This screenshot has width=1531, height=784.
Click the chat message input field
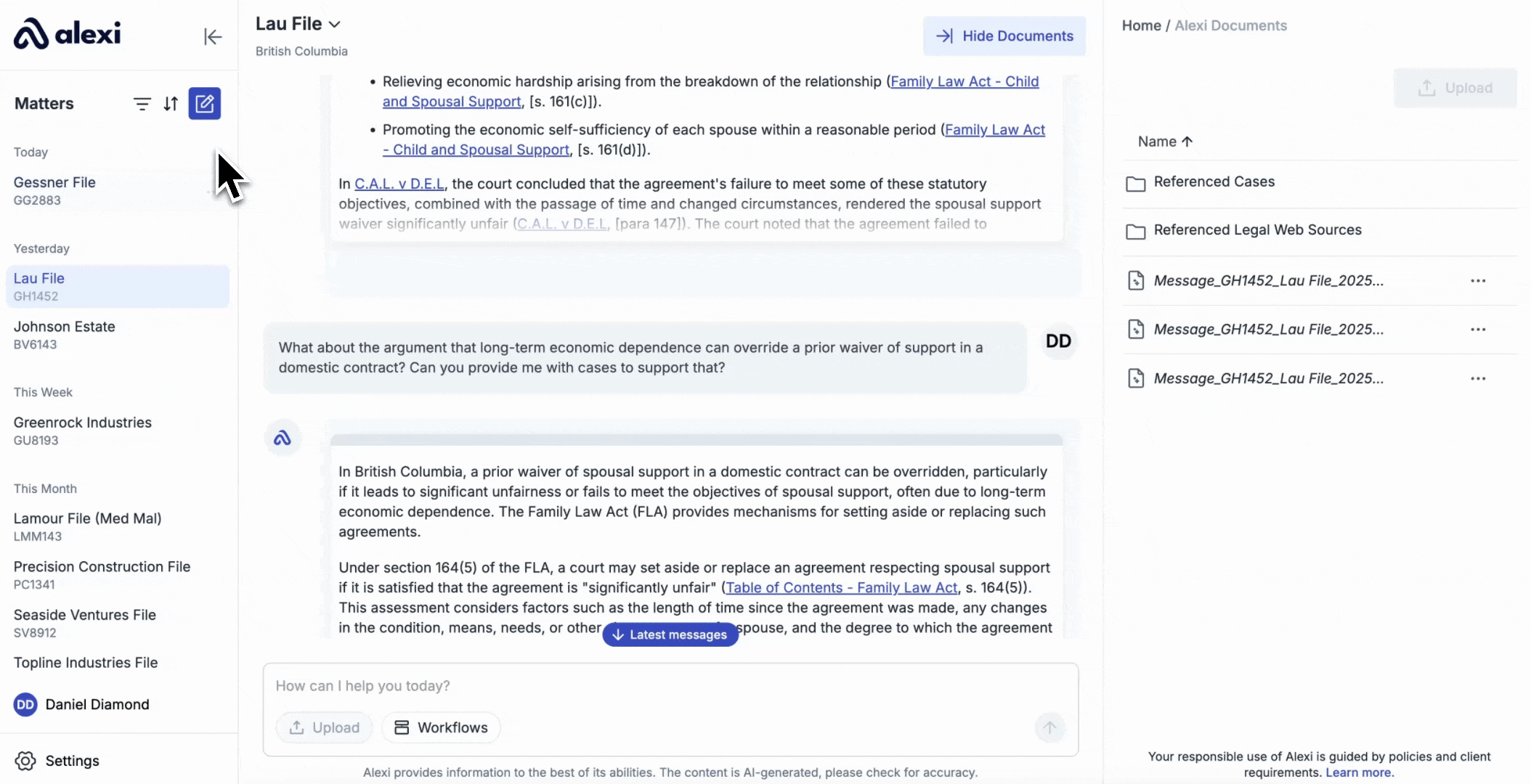654,686
